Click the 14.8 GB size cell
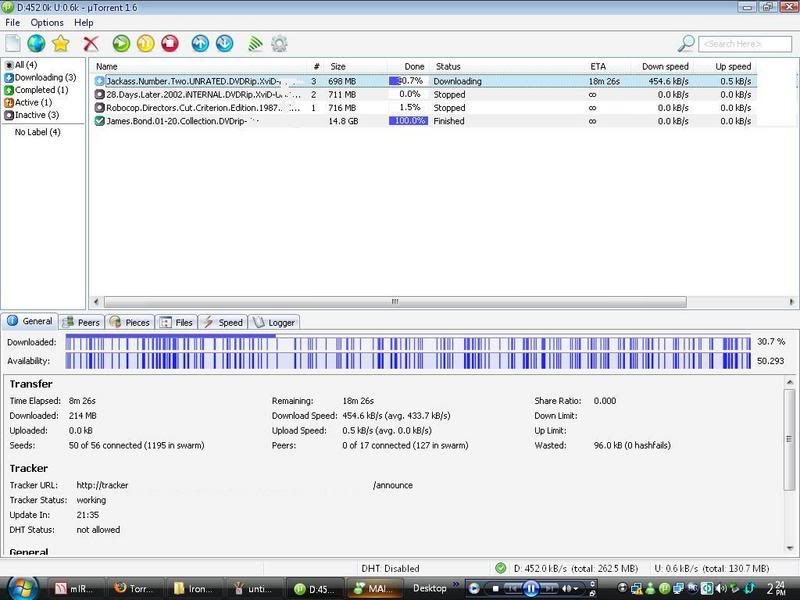 click(343, 121)
